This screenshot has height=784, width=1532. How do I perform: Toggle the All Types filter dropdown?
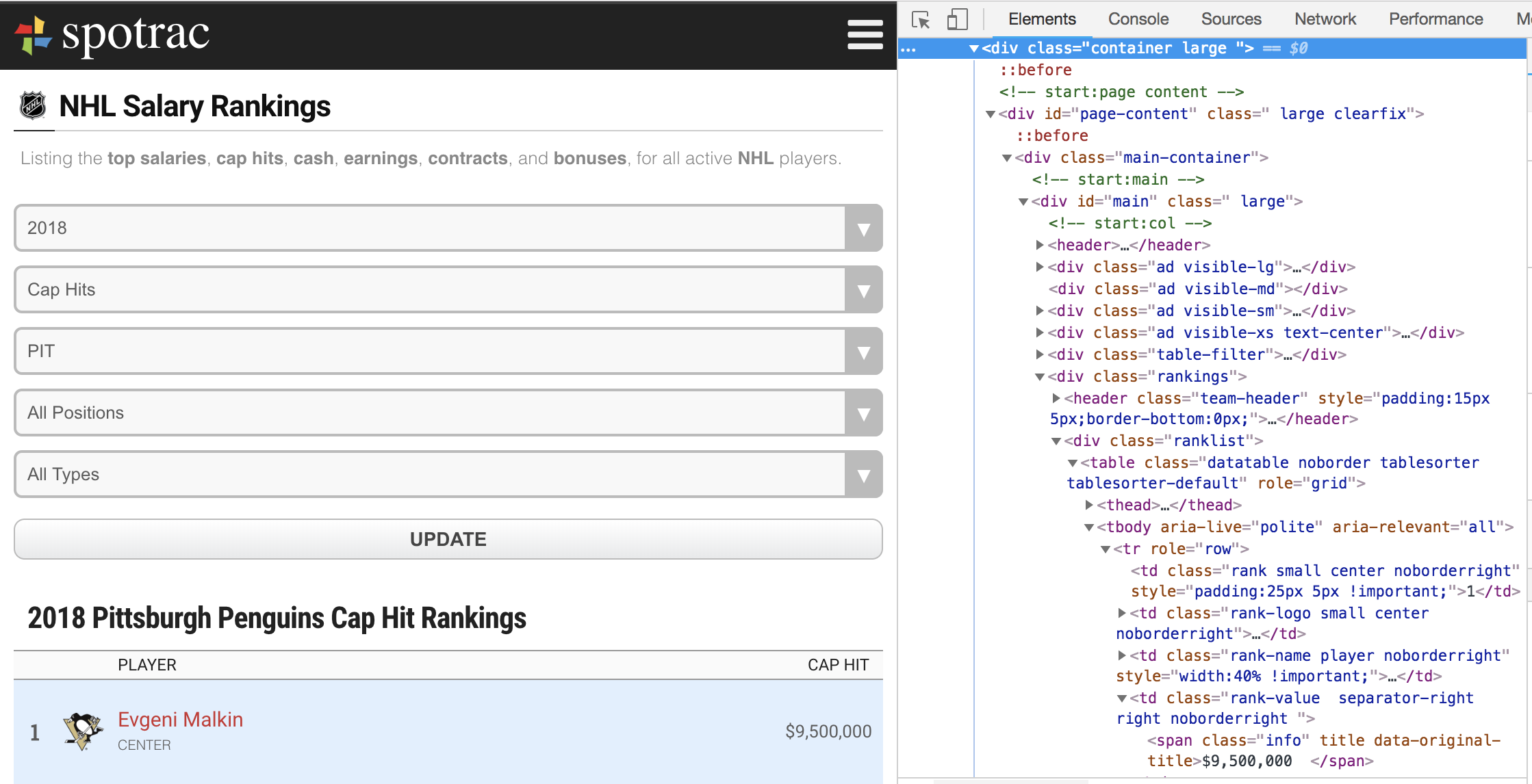click(x=449, y=474)
